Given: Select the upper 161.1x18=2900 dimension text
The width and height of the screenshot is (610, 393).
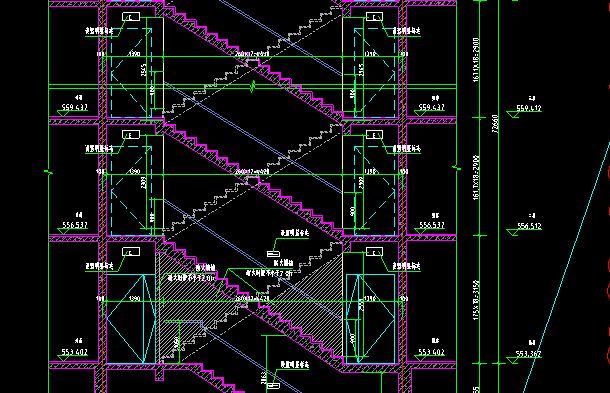Looking at the screenshot, I should (476, 60).
